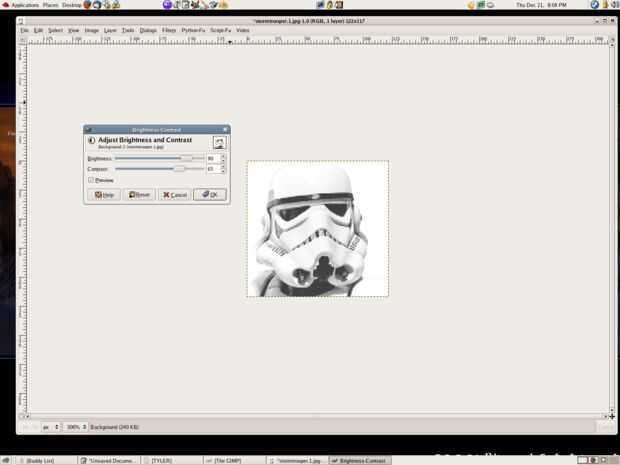Switch to Brightness-Contrast taskbar entry
The height and width of the screenshot is (465, 620).
click(361, 461)
